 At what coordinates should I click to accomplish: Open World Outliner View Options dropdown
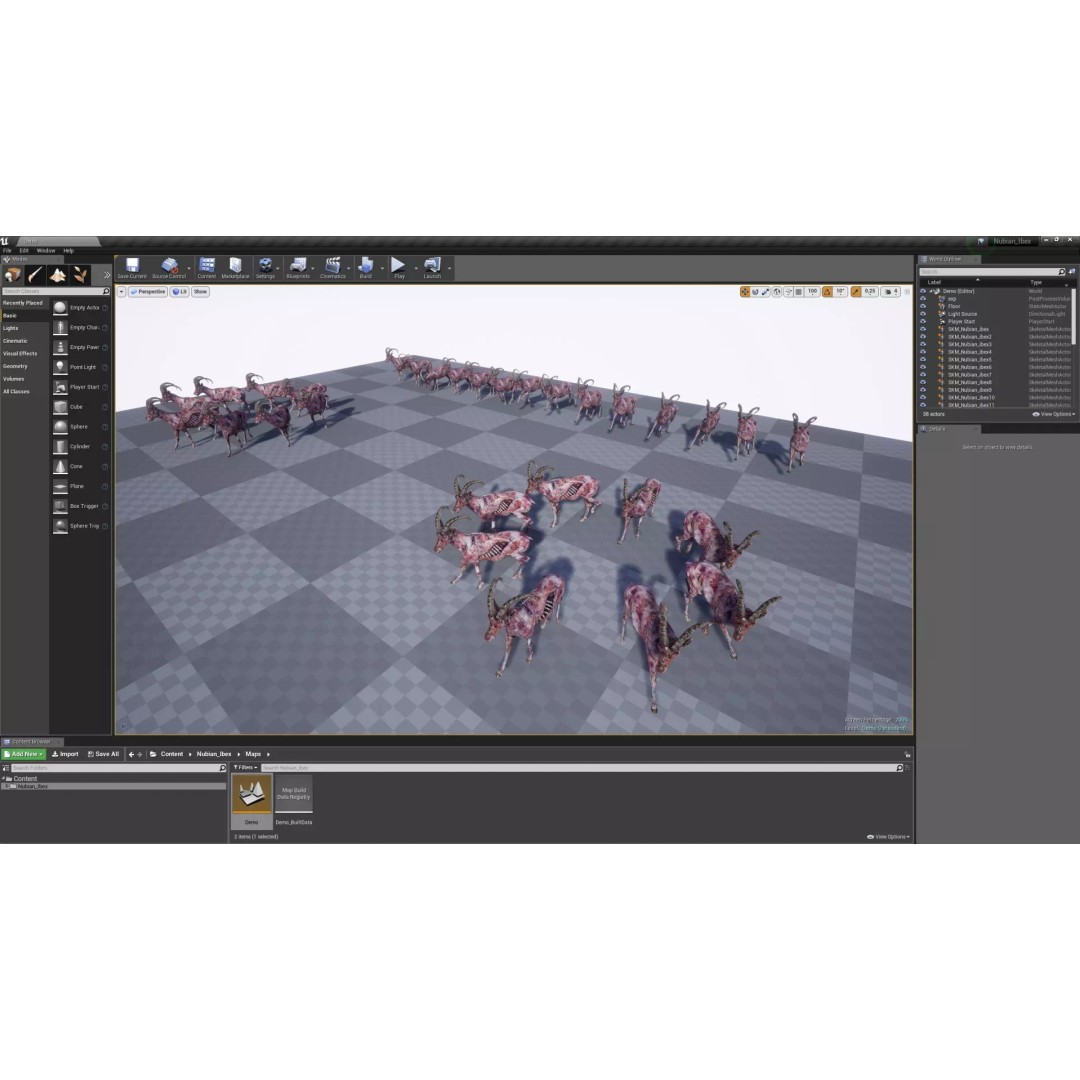coord(1052,415)
